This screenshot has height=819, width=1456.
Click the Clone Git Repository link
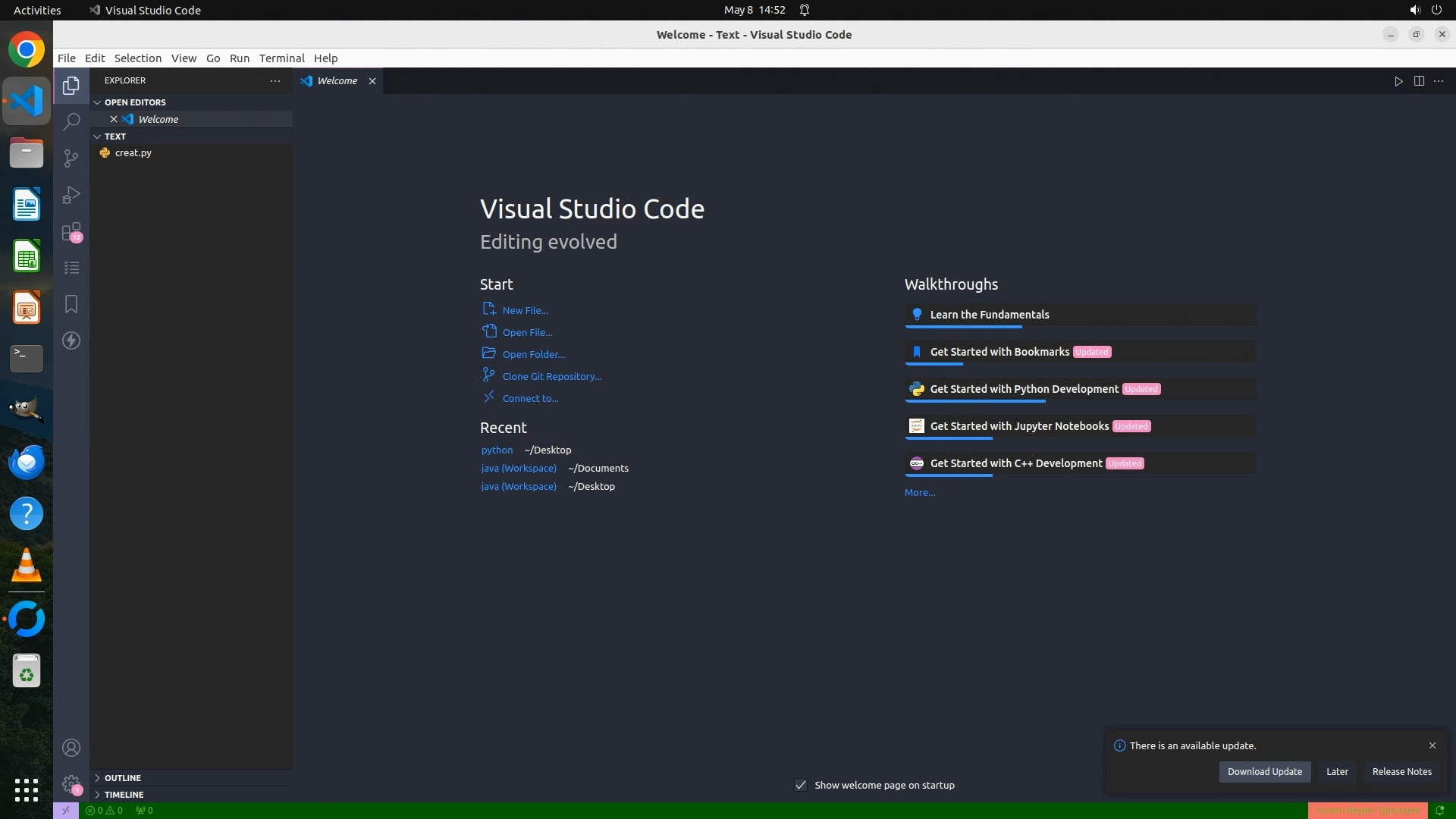click(x=551, y=376)
